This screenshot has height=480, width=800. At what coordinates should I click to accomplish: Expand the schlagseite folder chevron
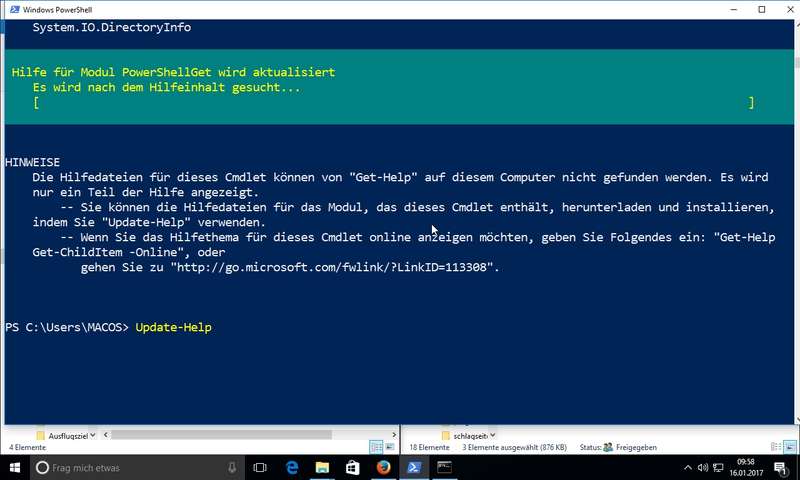tap(492, 436)
